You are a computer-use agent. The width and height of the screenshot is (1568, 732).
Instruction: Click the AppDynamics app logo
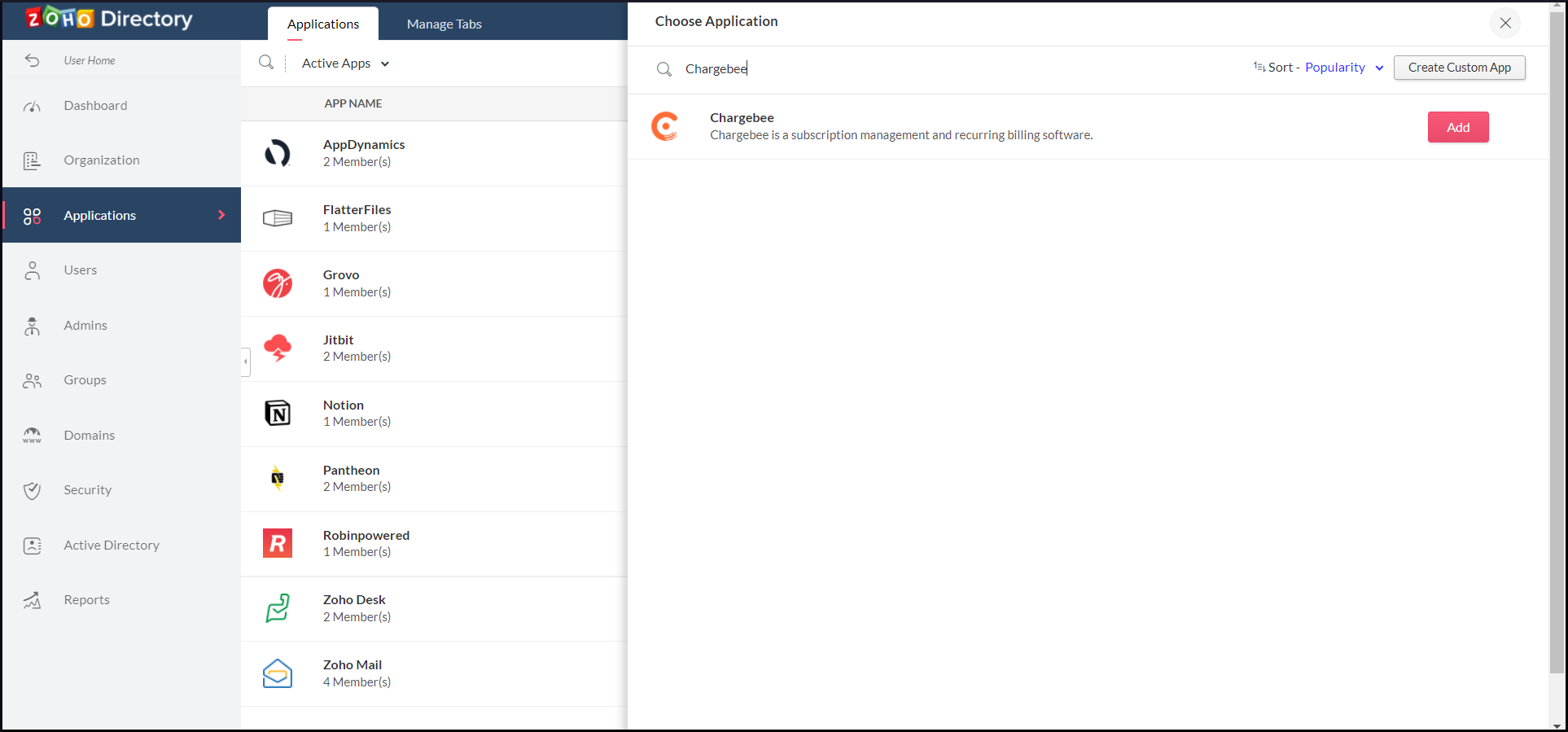278,153
